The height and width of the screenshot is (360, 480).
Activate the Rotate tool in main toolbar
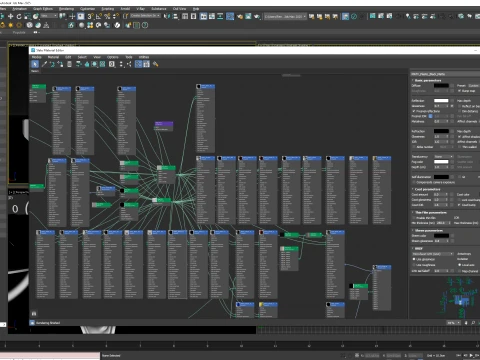click(x=19, y=16)
